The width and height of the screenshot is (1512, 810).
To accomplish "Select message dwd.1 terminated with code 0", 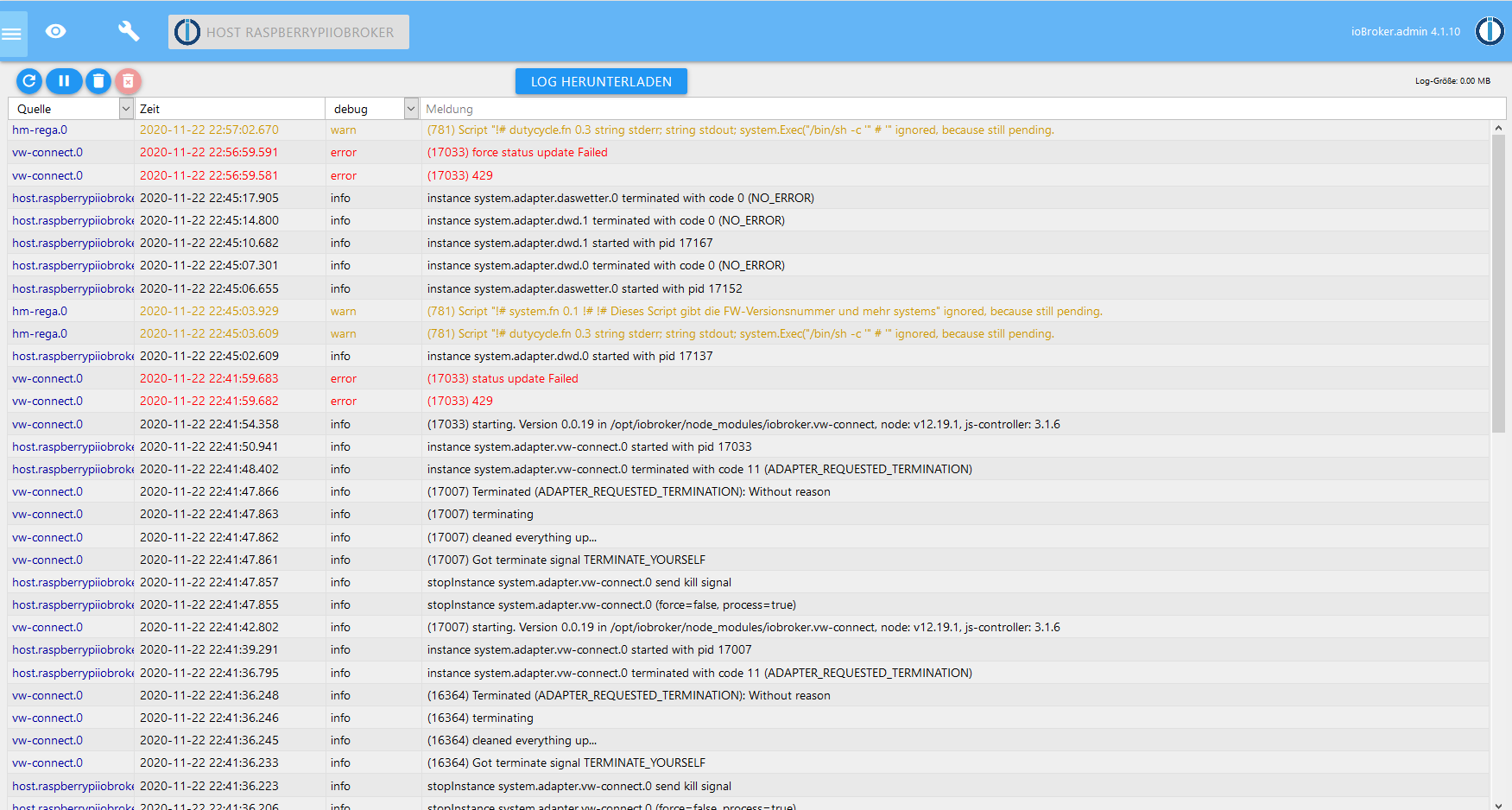I will click(606, 220).
